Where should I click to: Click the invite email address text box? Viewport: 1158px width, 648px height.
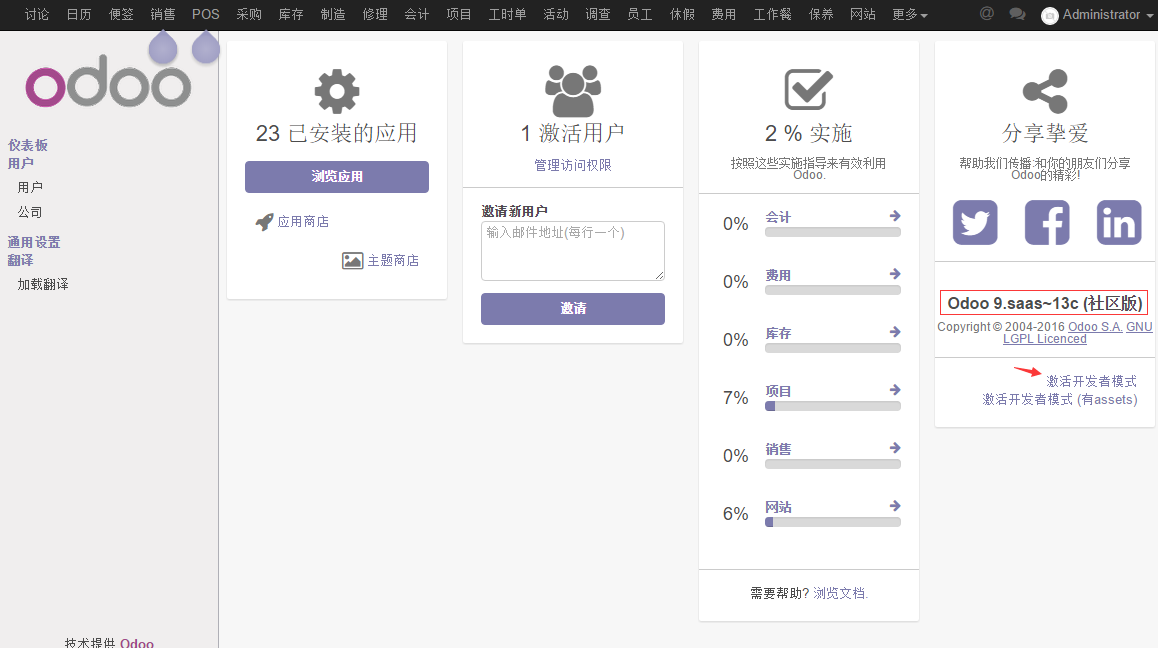[572, 251]
